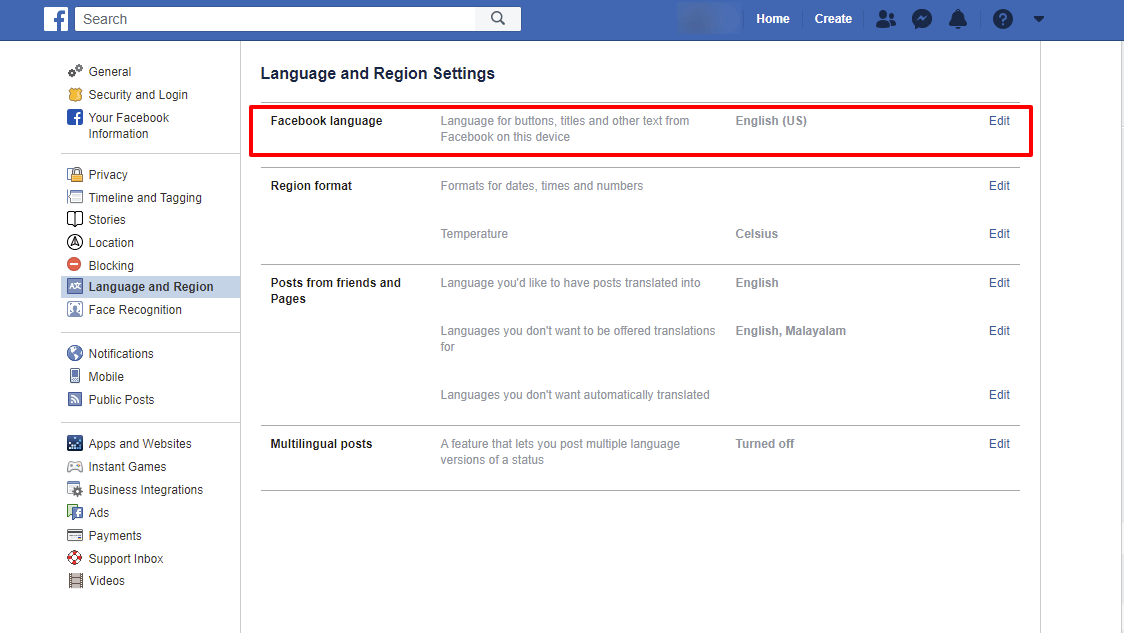
Task: Click Home in the top bar
Action: 773,19
